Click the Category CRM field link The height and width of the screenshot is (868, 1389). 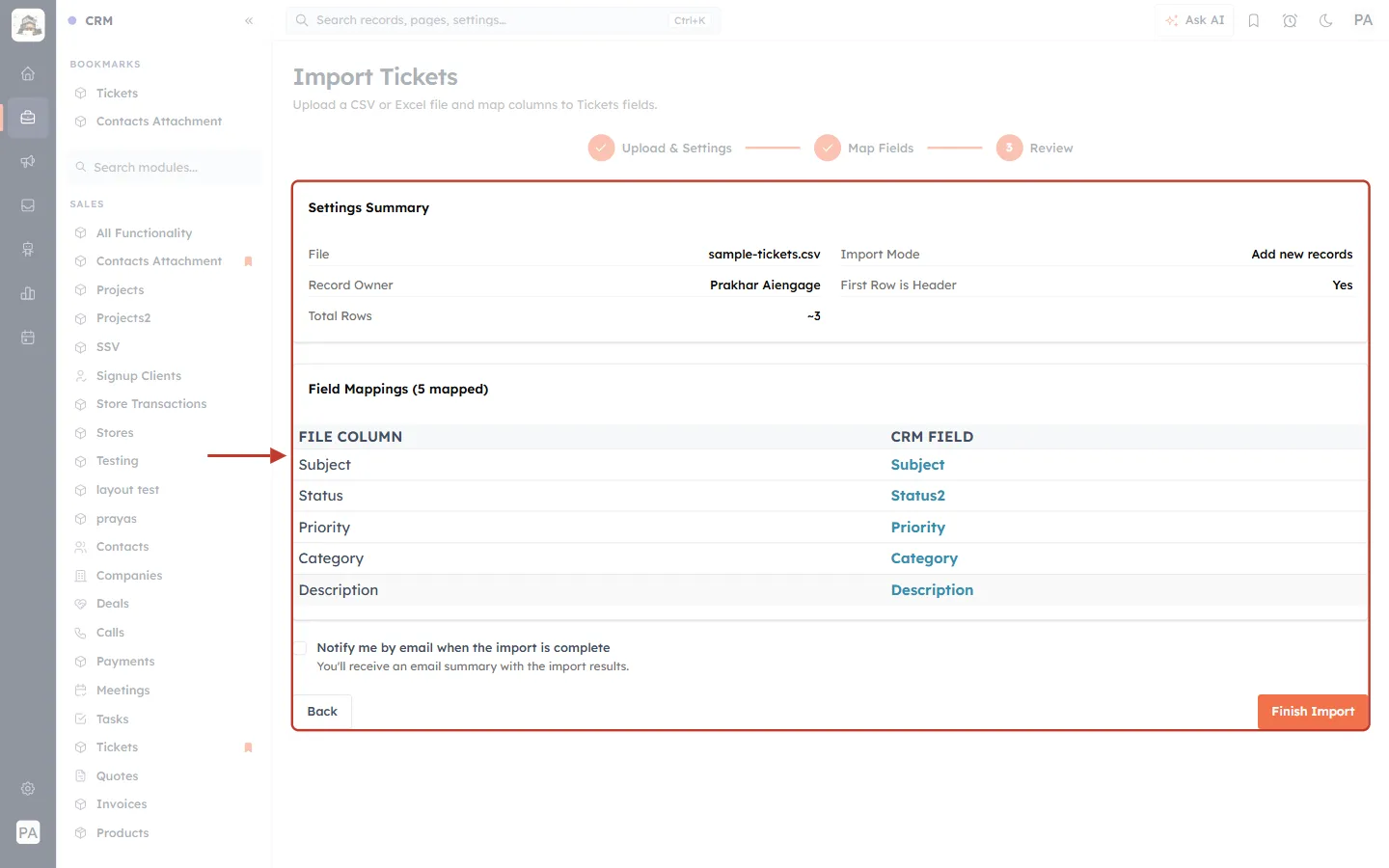pyautogui.click(x=924, y=558)
